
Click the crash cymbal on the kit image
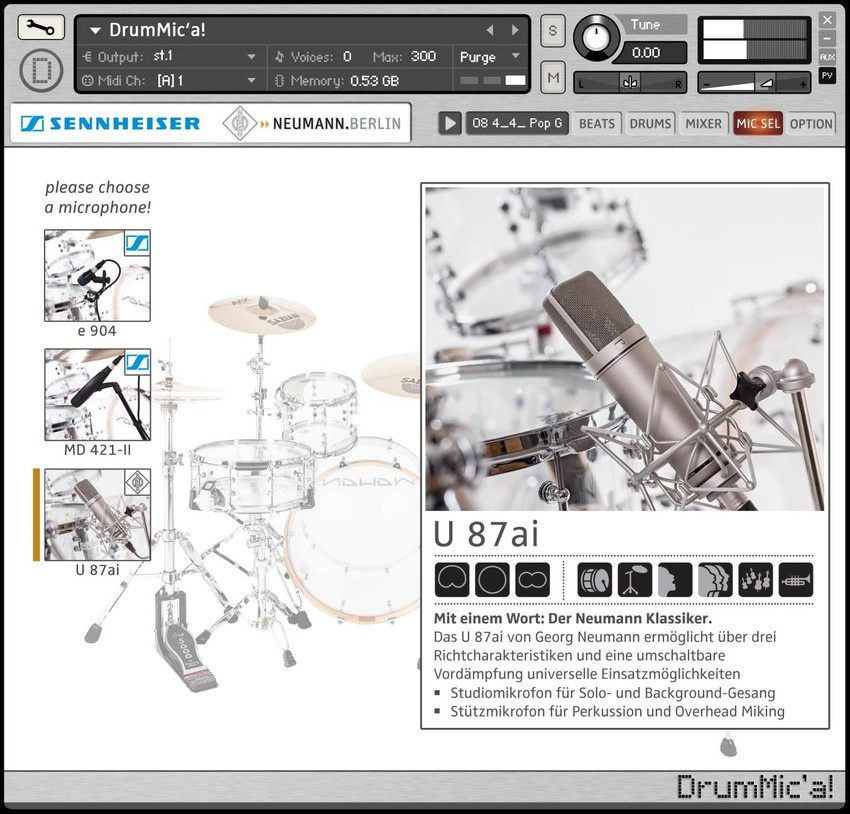(x=262, y=314)
